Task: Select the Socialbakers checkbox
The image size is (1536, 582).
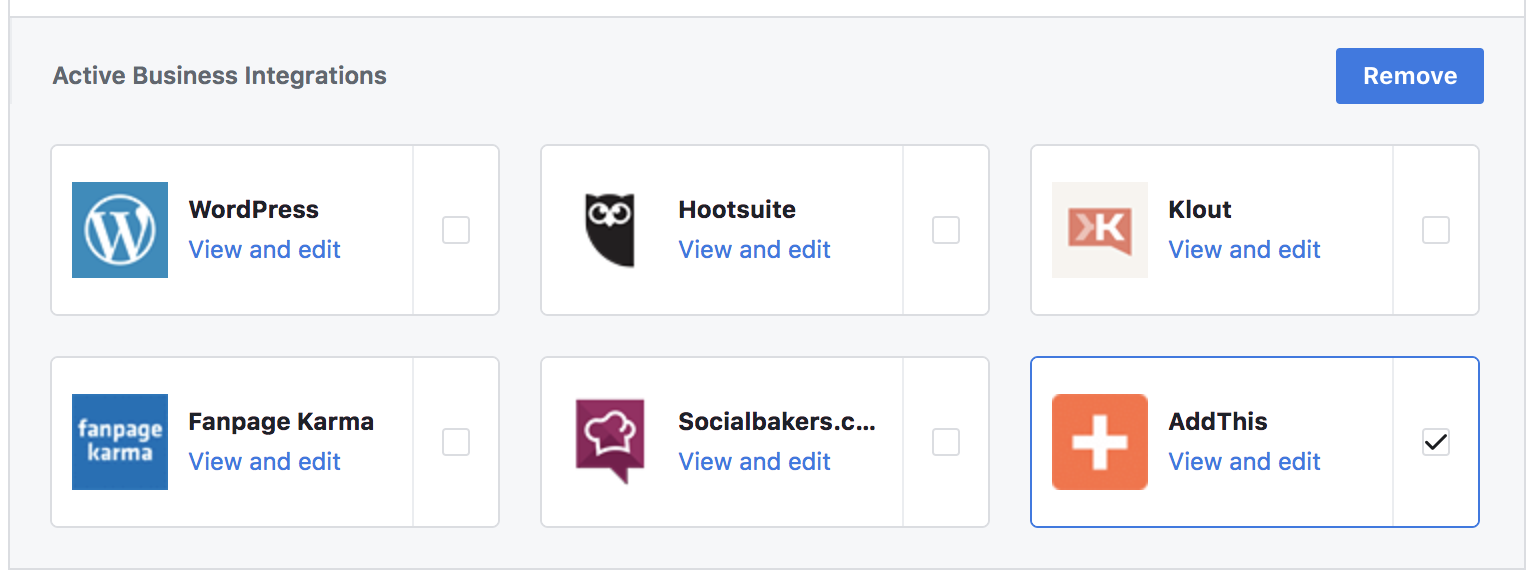Action: (946, 442)
